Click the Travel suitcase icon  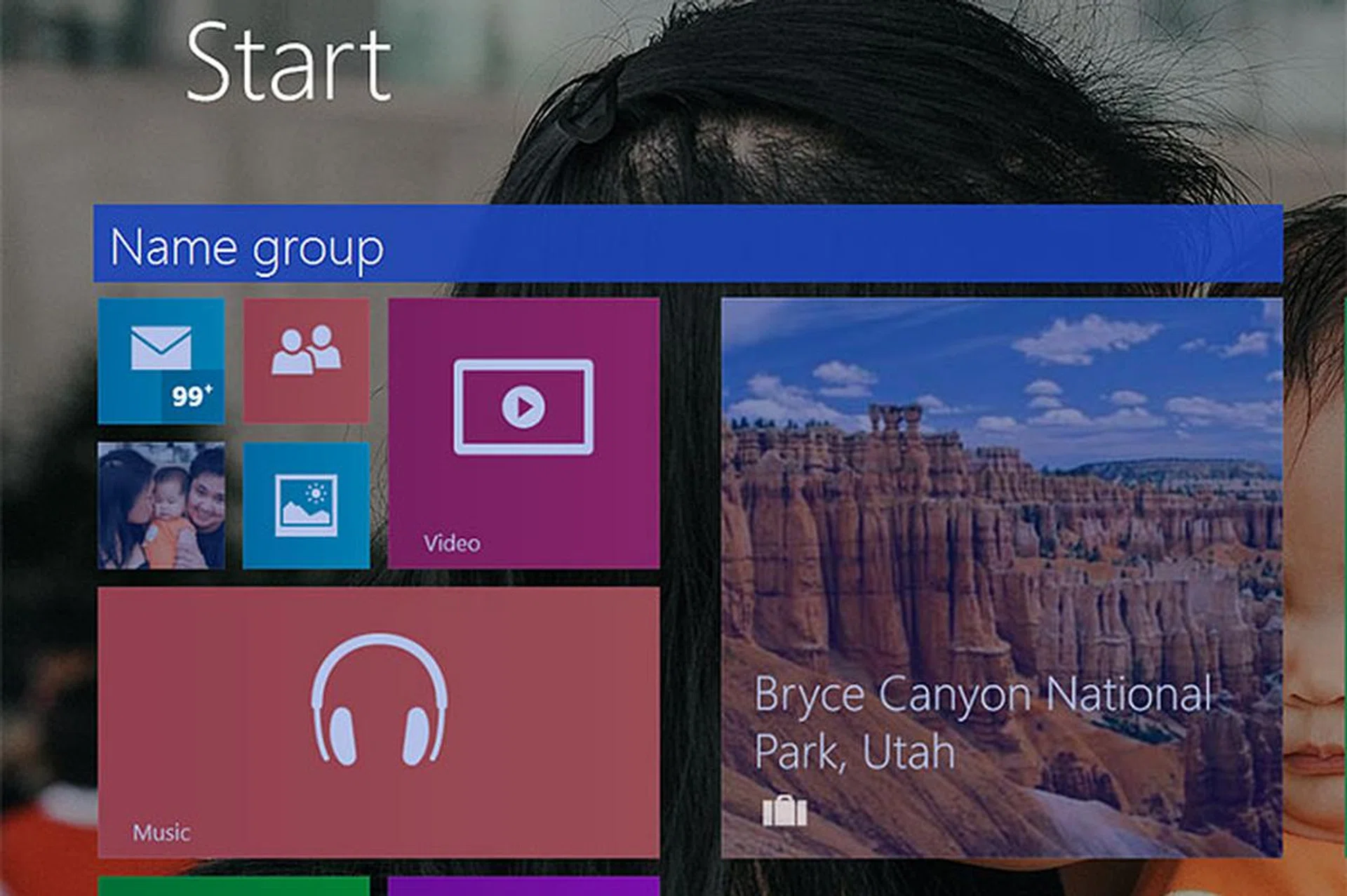[784, 812]
